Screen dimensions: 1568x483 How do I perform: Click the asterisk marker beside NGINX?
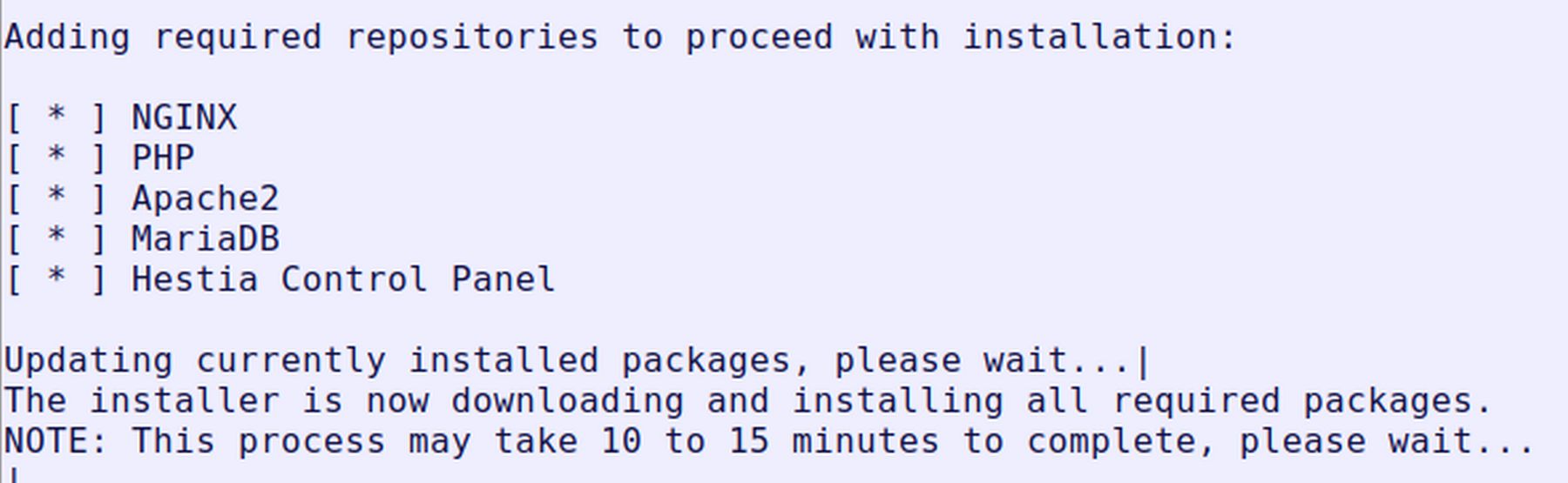[57, 116]
